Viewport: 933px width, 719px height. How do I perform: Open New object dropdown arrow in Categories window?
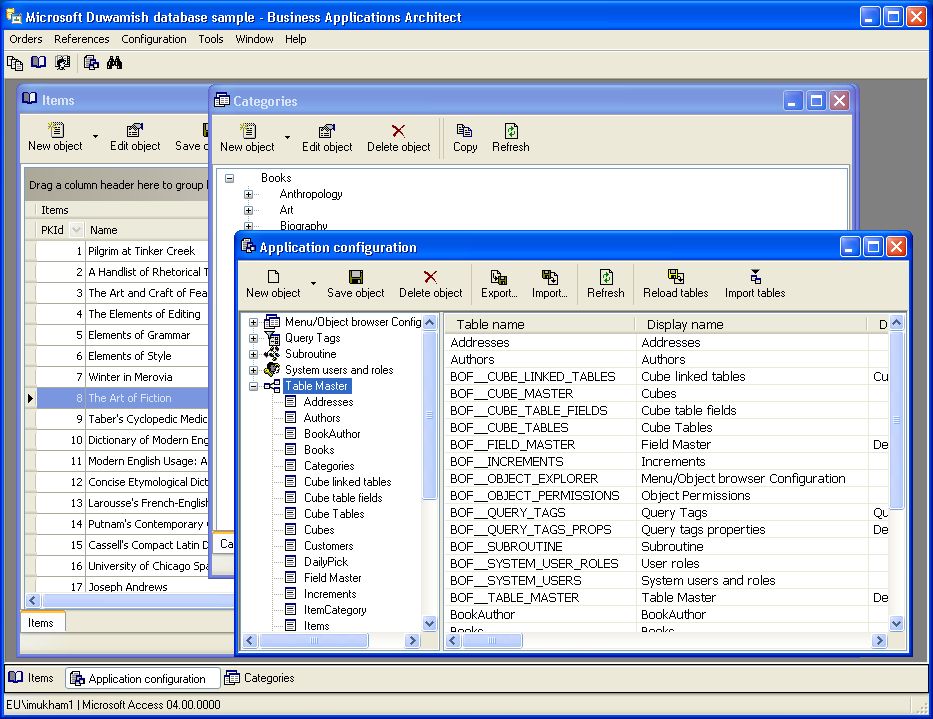coord(287,137)
